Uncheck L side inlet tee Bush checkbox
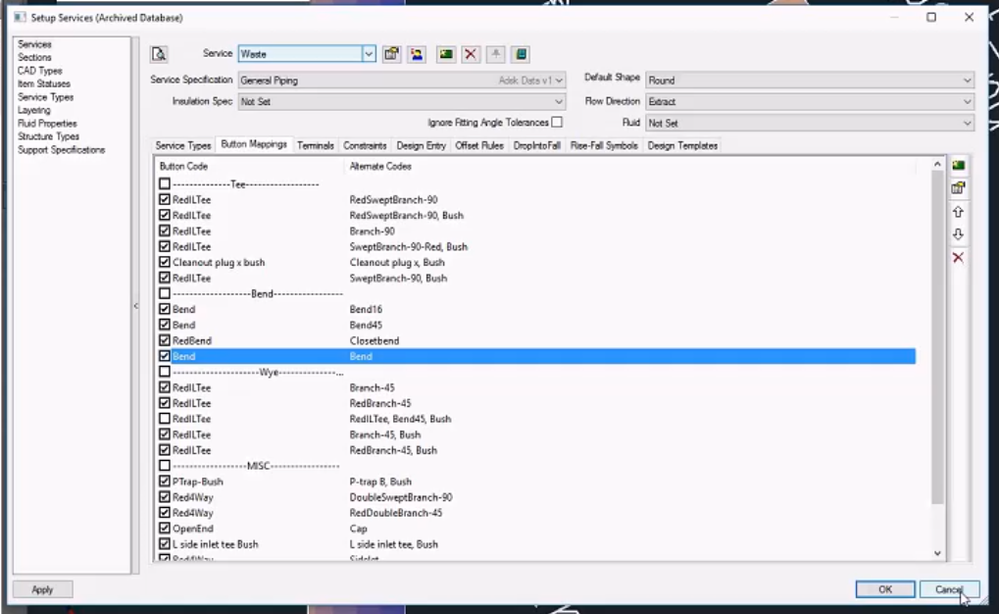 tap(164, 544)
